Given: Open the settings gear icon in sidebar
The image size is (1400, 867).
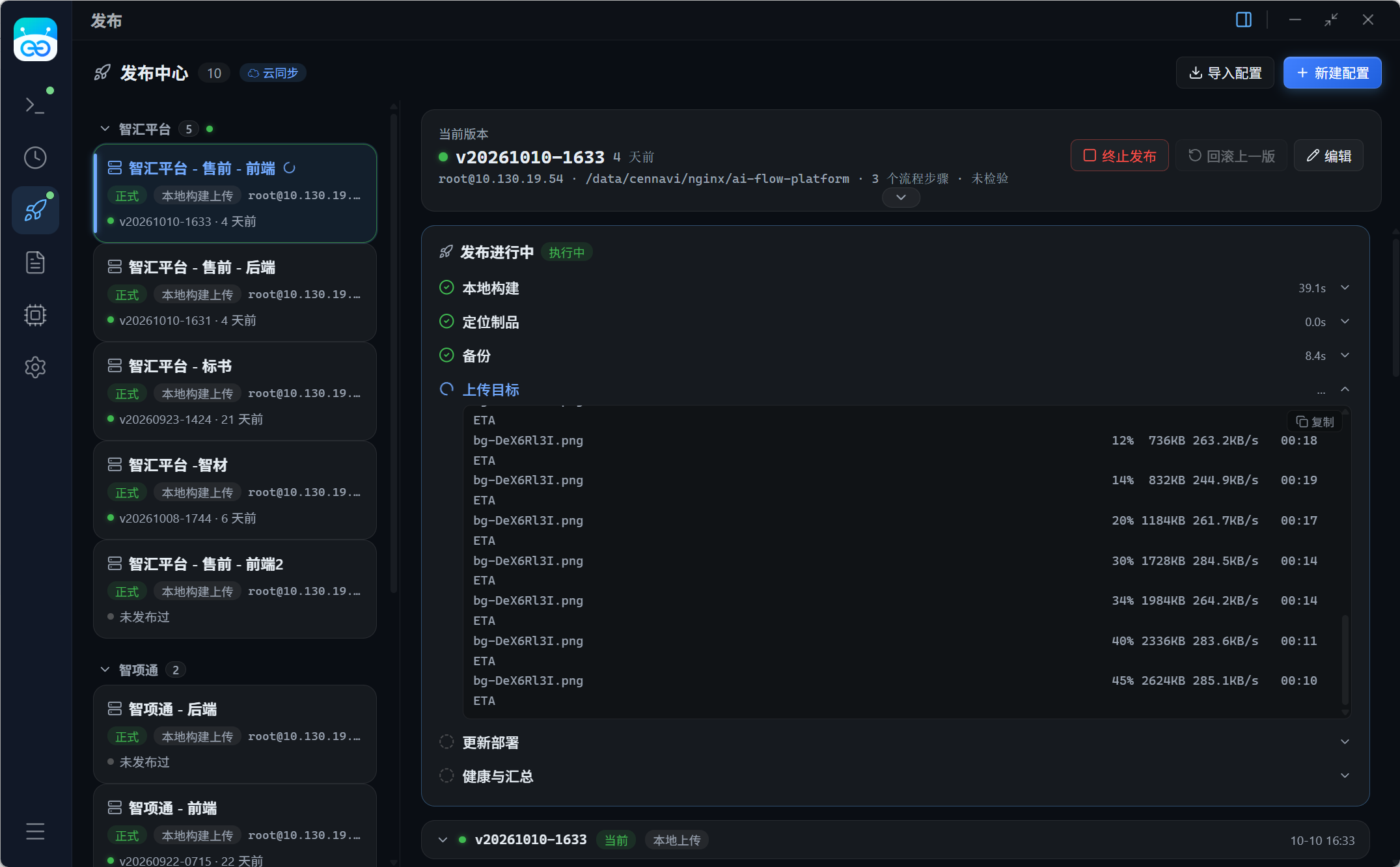Looking at the screenshot, I should click(x=35, y=367).
